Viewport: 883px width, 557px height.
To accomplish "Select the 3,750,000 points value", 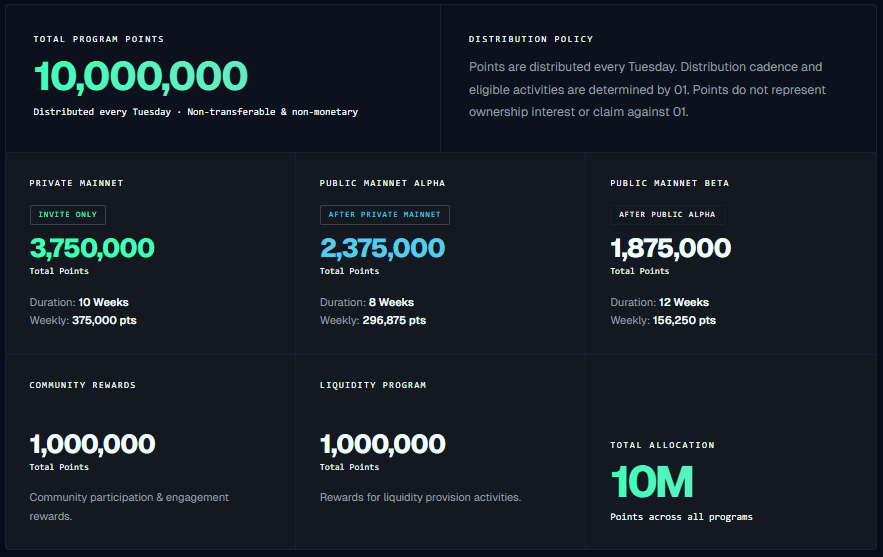I will point(92,248).
